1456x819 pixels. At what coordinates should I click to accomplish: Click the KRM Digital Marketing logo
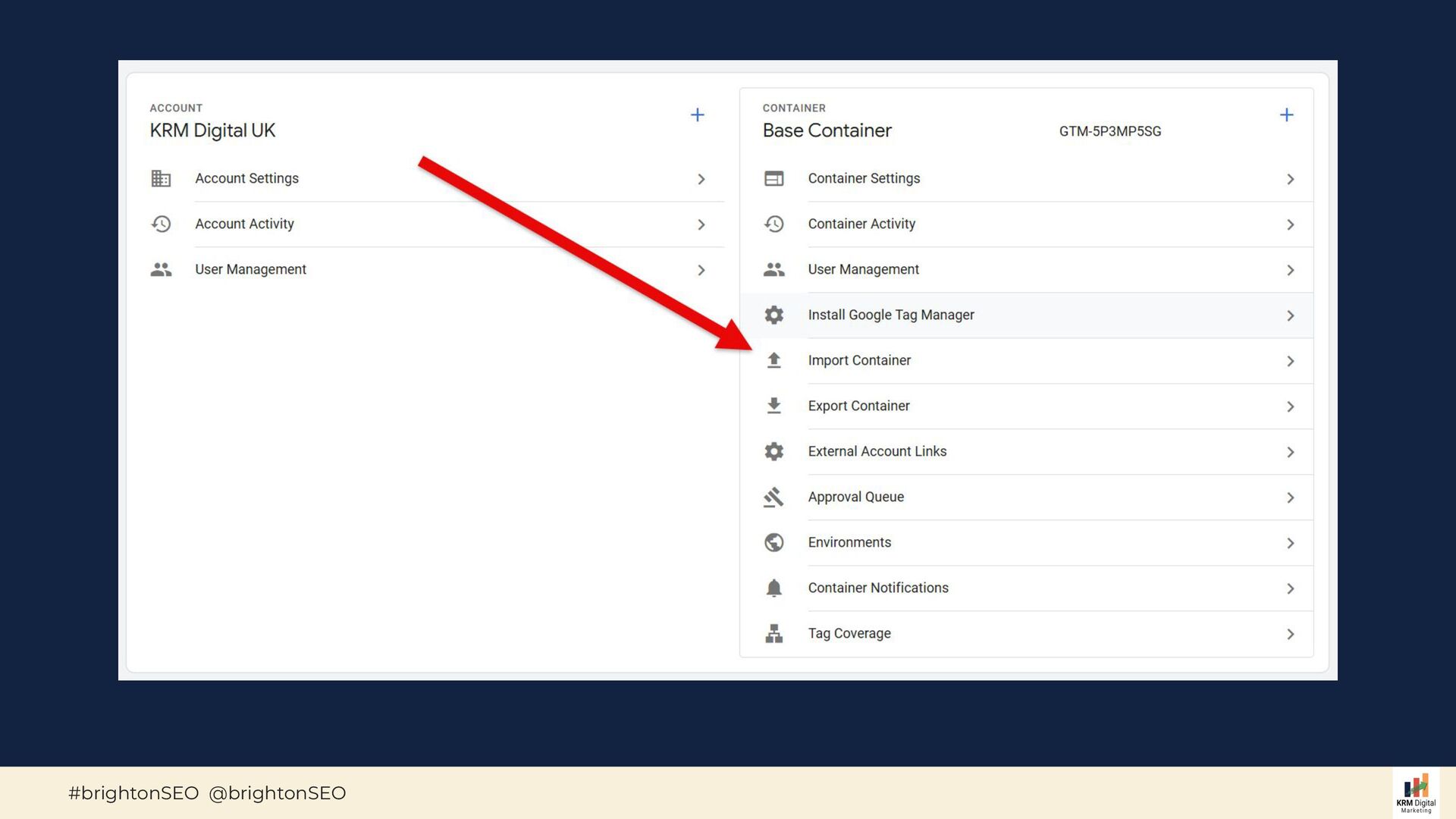point(1416,793)
